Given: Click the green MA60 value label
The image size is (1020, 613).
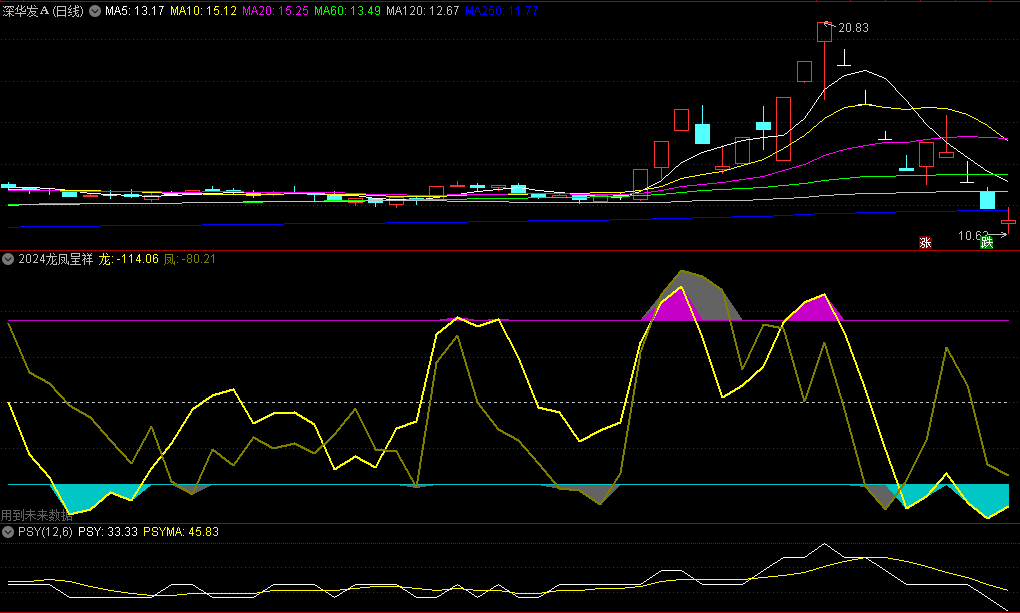Looking at the screenshot, I should click(x=347, y=11).
